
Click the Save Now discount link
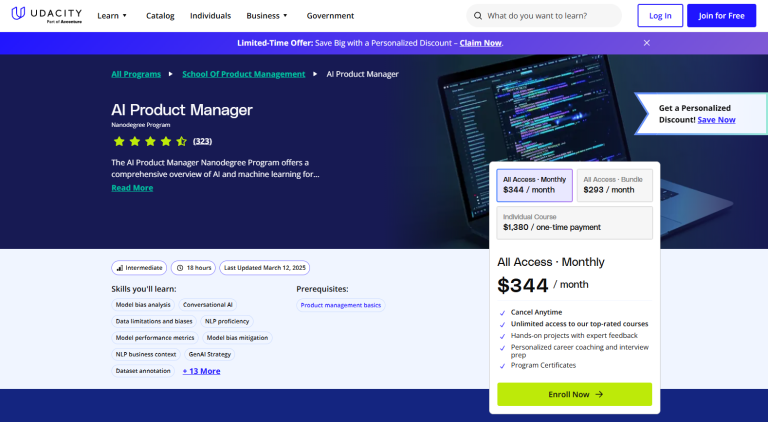coord(717,119)
